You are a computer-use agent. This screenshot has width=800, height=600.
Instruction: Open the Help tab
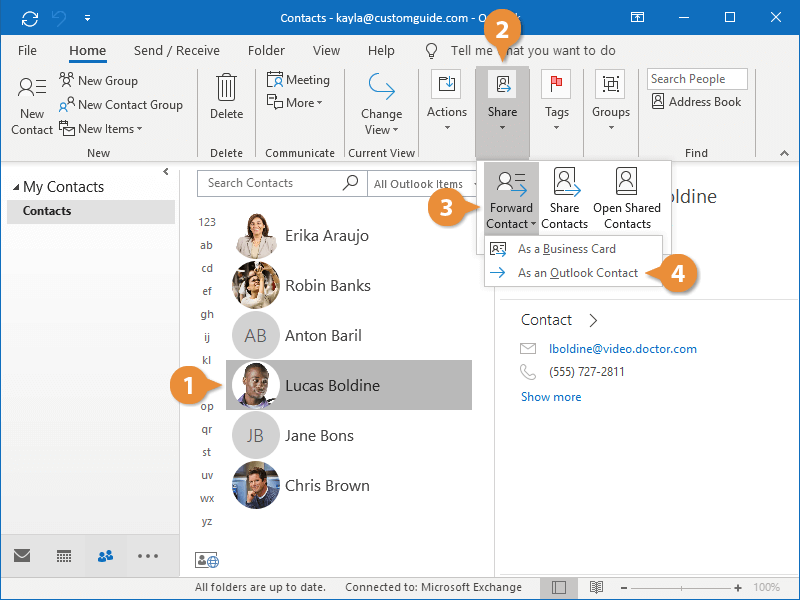click(x=381, y=51)
